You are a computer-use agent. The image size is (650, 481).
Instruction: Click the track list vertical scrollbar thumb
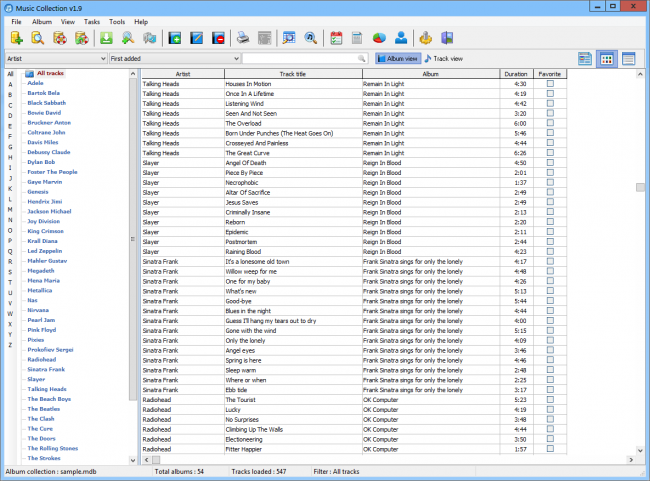coord(640,187)
